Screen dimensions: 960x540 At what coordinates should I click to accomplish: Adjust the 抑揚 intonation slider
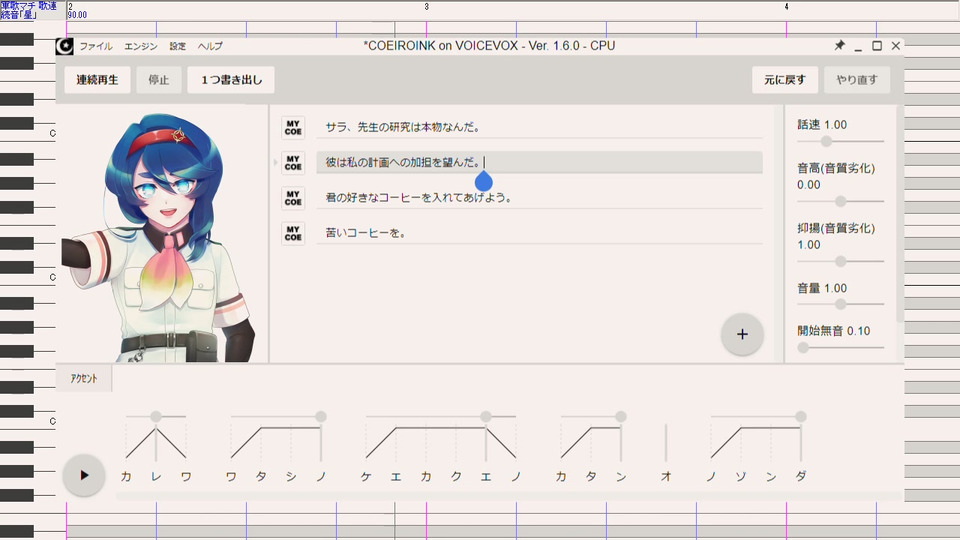tap(840, 261)
